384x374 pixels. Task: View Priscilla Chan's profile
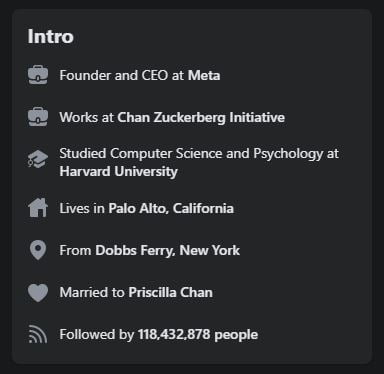(x=170, y=292)
